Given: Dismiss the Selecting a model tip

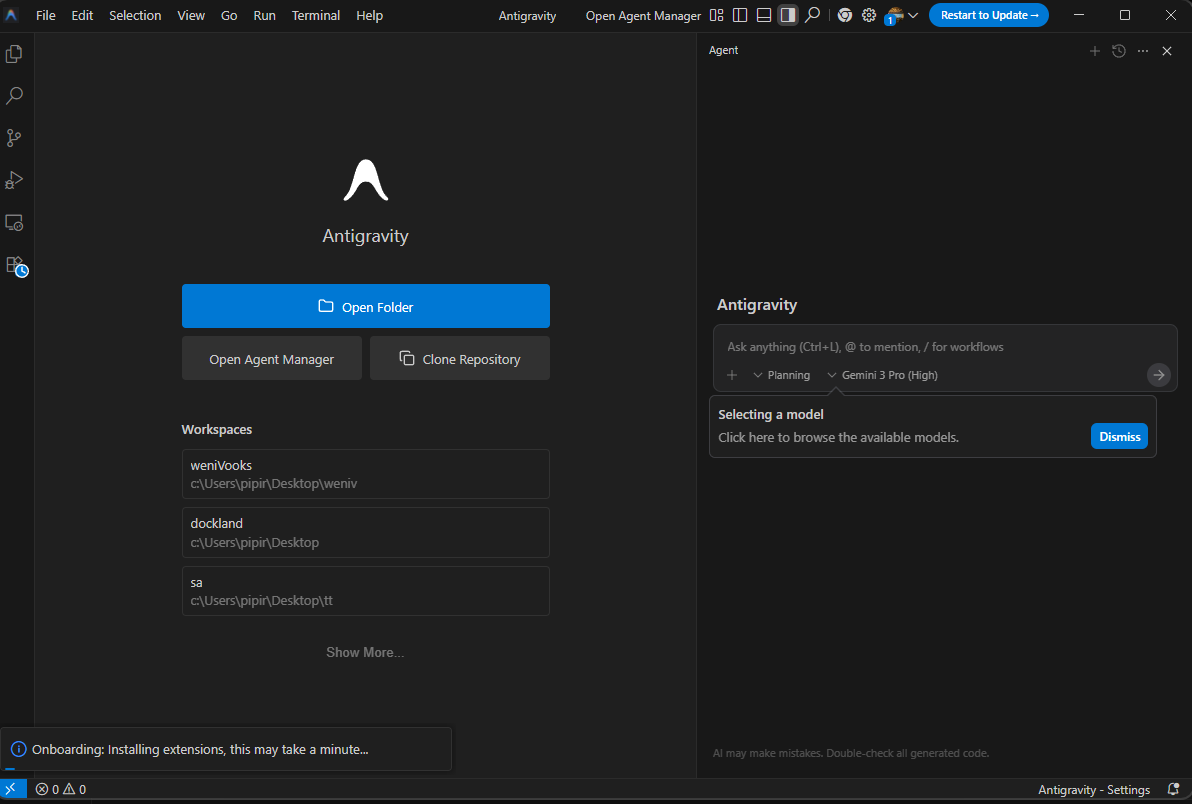Looking at the screenshot, I should pos(1119,437).
